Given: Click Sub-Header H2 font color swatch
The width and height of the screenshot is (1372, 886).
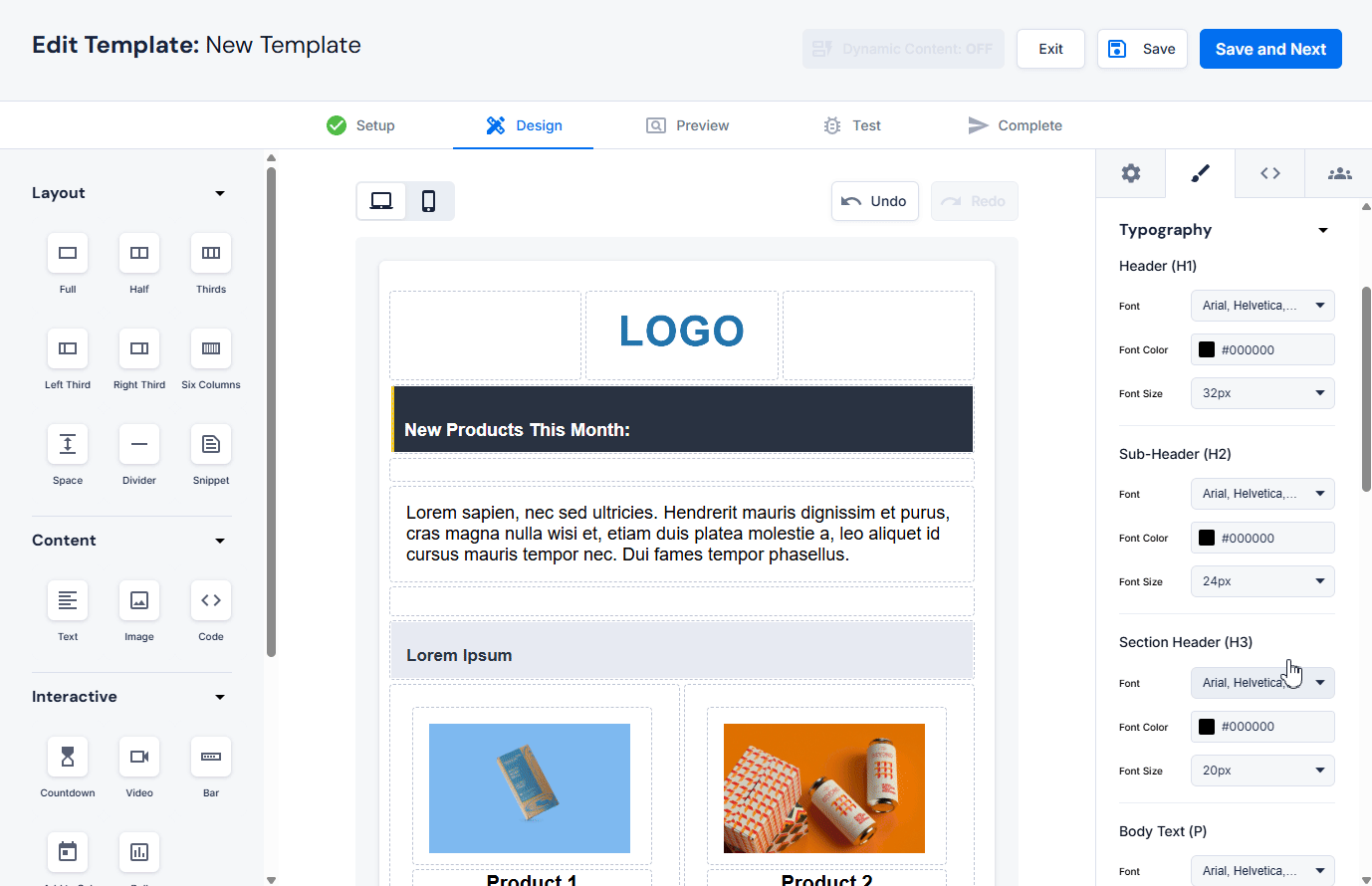Looking at the screenshot, I should (x=1207, y=539).
